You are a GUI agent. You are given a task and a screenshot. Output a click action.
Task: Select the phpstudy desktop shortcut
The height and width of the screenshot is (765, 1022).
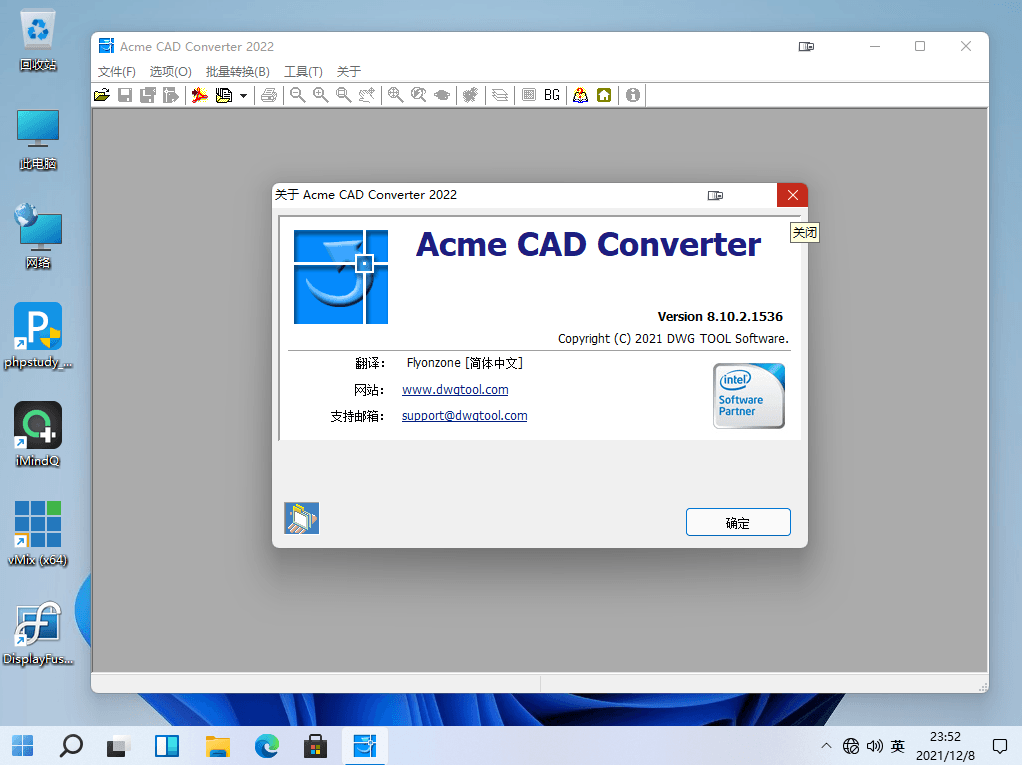pyautogui.click(x=38, y=336)
